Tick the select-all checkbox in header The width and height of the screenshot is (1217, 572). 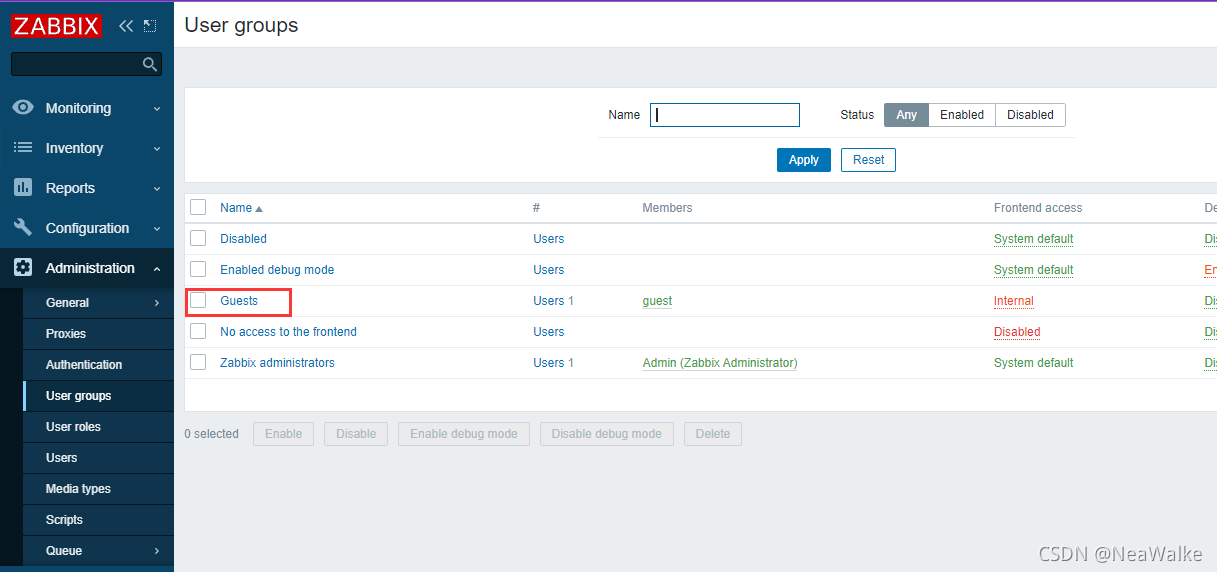(x=198, y=207)
